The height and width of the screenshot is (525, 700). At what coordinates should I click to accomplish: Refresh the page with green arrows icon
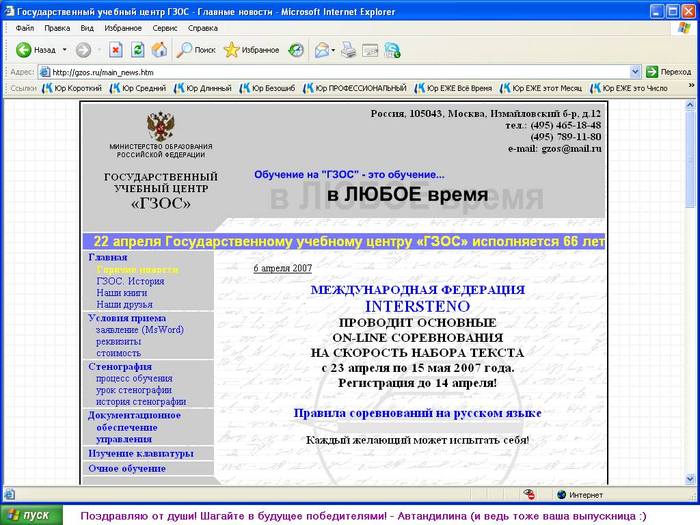pyautogui.click(x=138, y=50)
